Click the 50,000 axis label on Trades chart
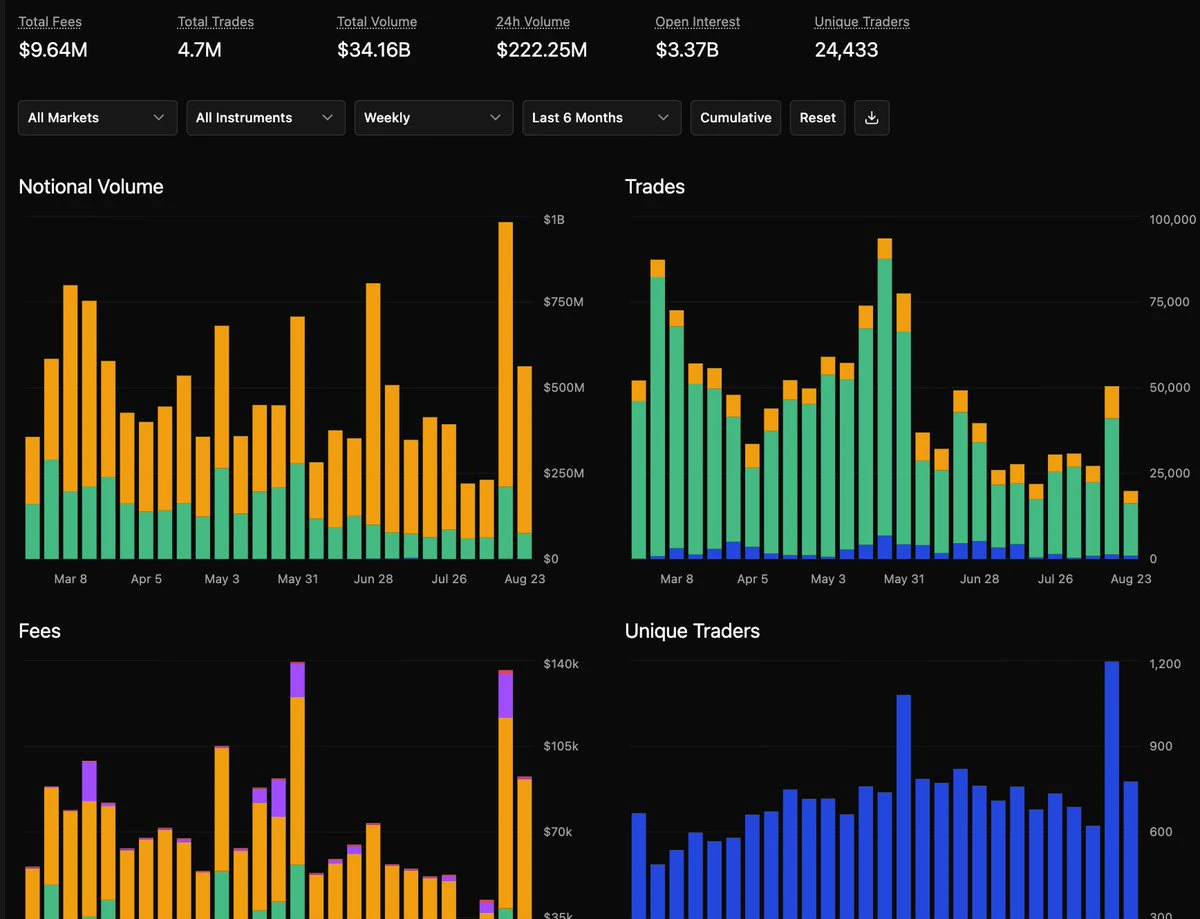The image size is (1200, 919). (x=1170, y=387)
